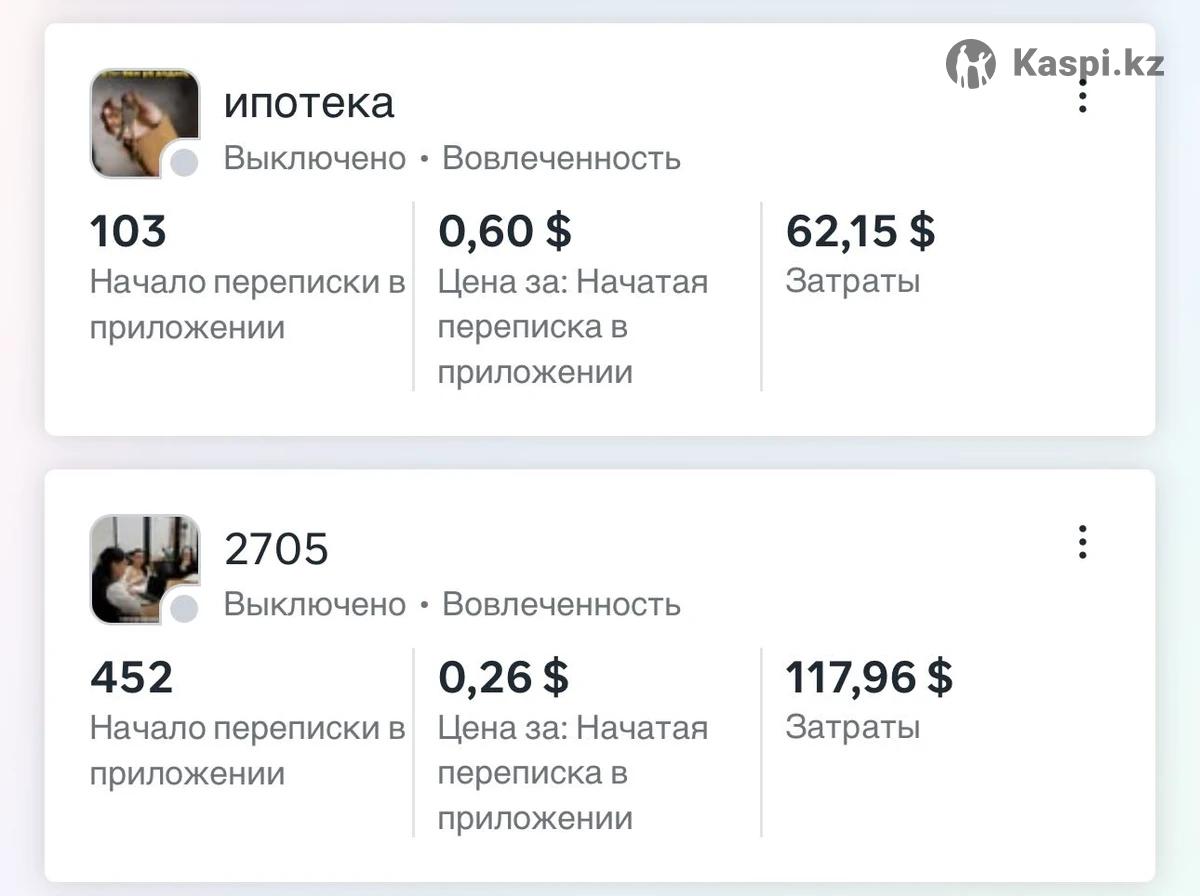
Task: Click Выключено status under ипотека
Action: (x=314, y=159)
